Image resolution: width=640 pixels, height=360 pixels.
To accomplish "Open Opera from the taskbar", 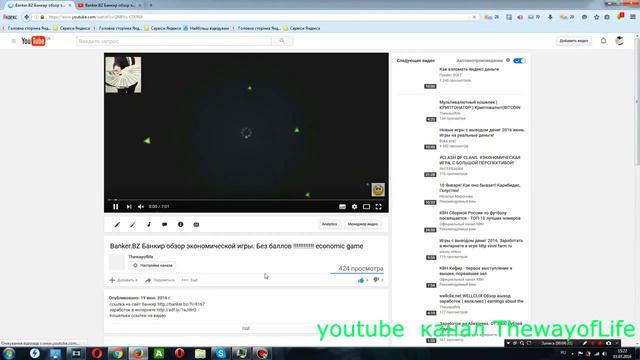I will (97, 353).
